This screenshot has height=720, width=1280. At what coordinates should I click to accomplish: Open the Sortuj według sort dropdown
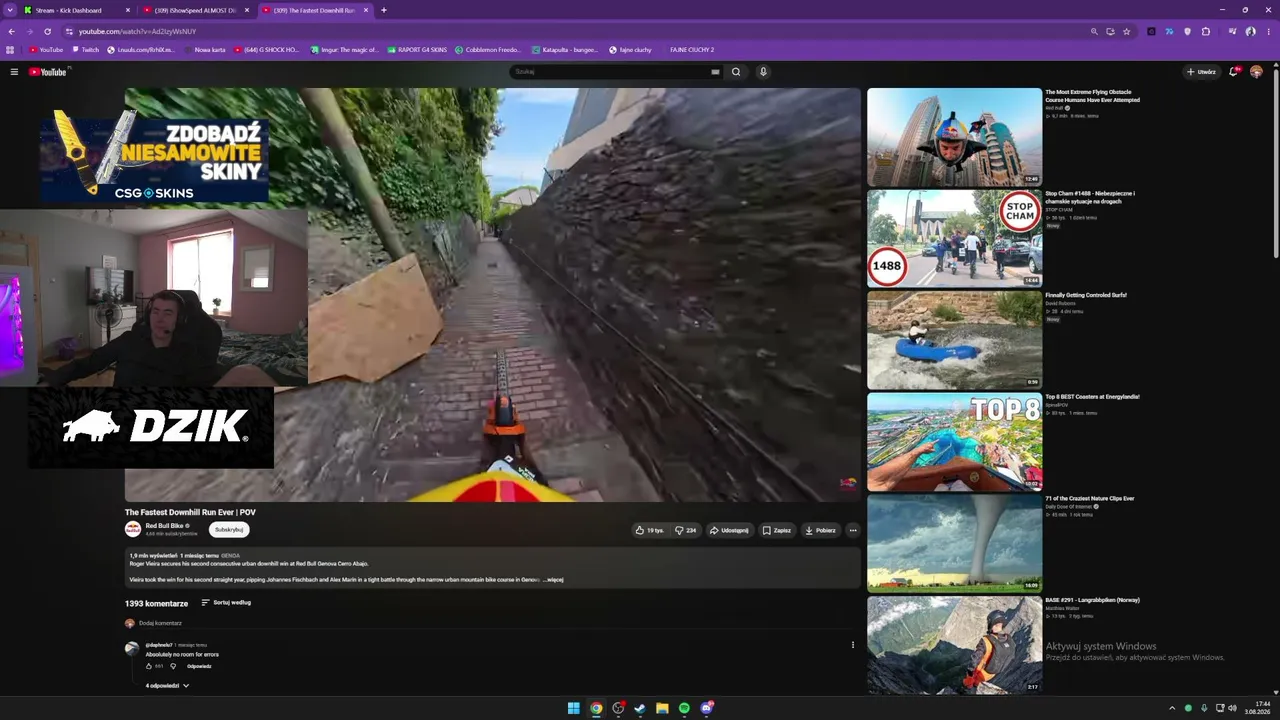[226, 603]
